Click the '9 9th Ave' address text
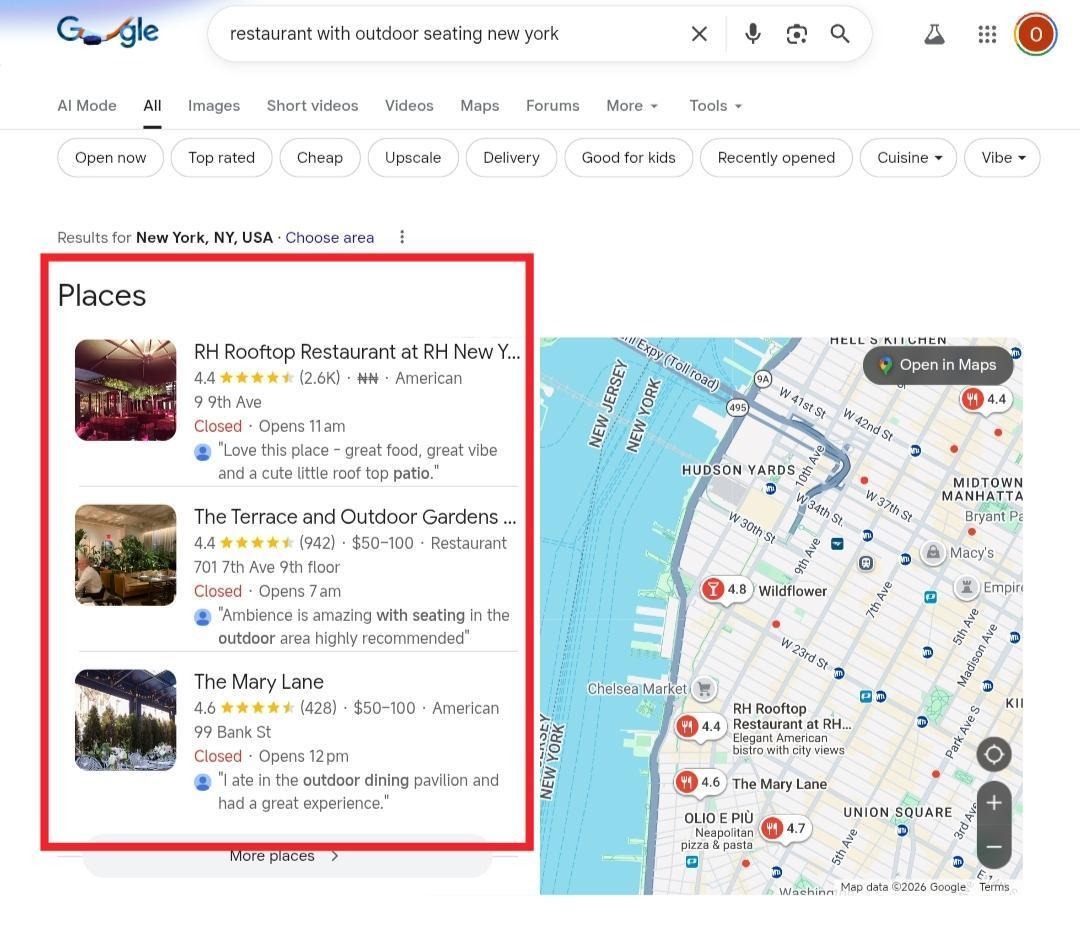The image size is (1080, 927). coord(227,402)
